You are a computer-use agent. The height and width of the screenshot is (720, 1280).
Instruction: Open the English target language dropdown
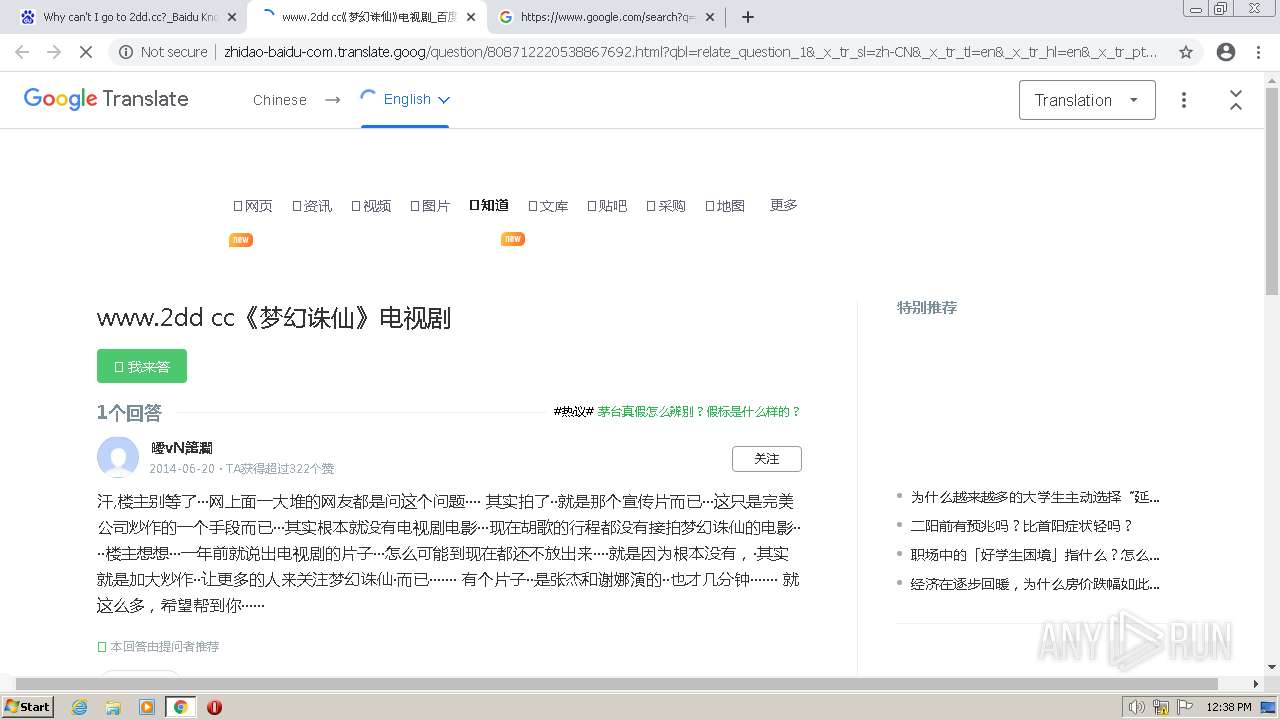click(405, 99)
